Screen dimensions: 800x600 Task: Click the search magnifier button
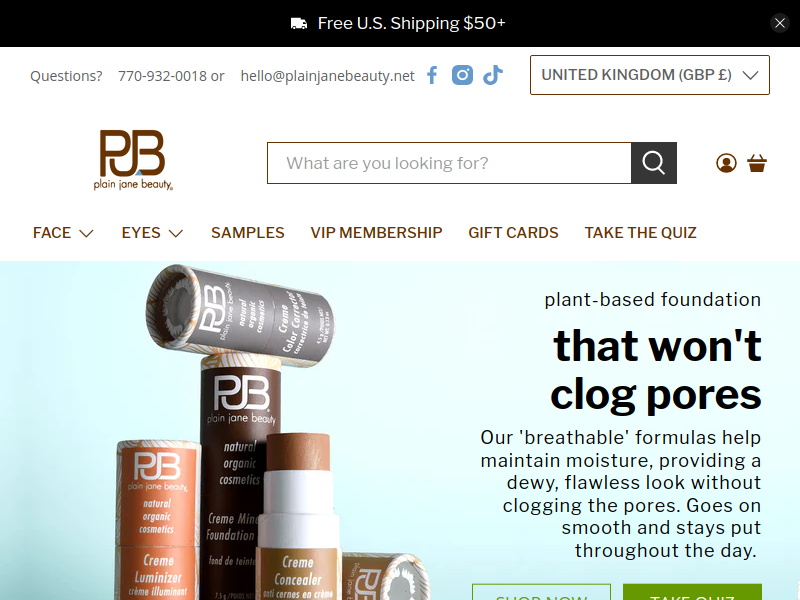coord(654,163)
